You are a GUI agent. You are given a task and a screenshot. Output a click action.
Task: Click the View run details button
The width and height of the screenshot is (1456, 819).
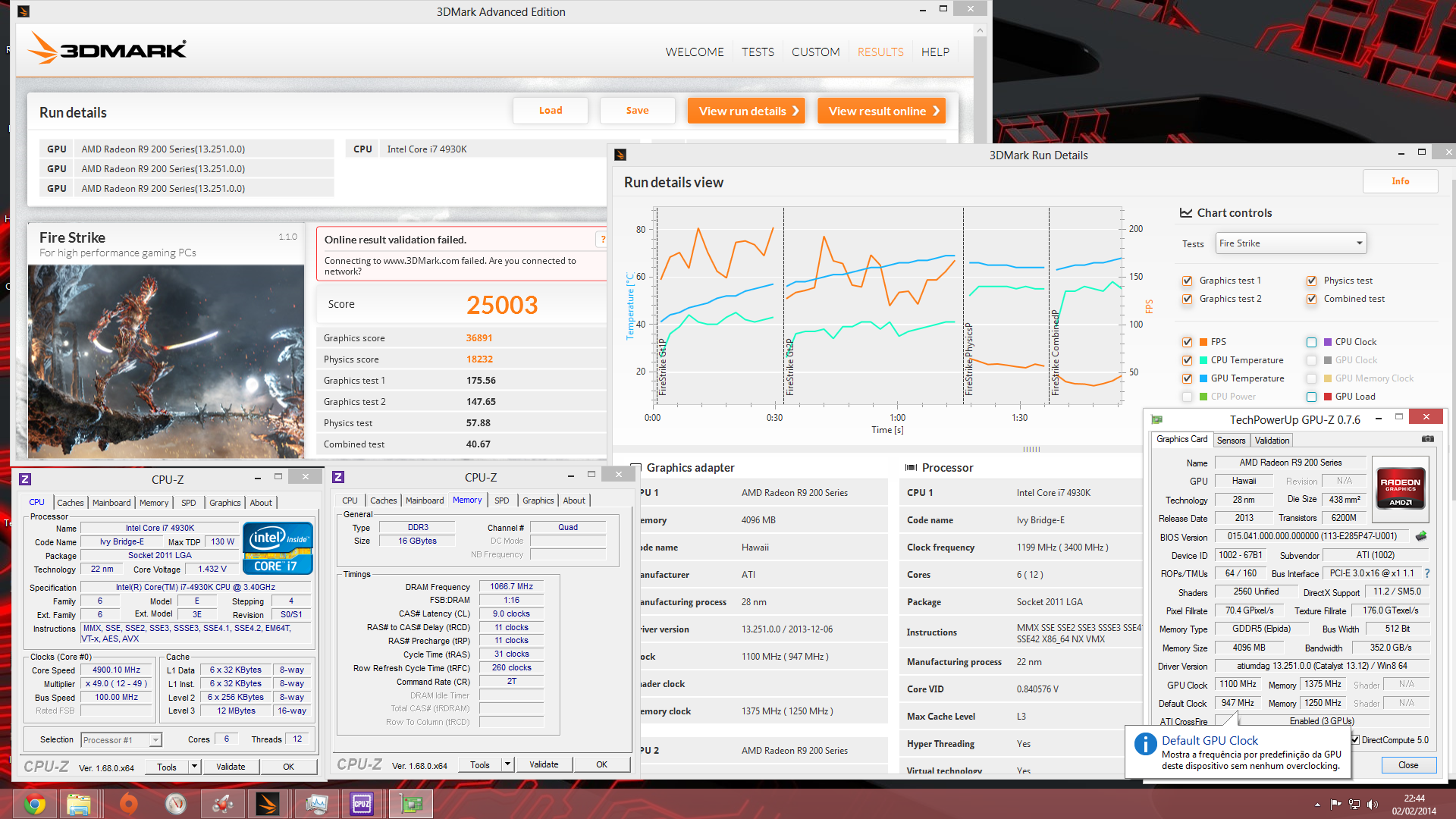tap(746, 111)
